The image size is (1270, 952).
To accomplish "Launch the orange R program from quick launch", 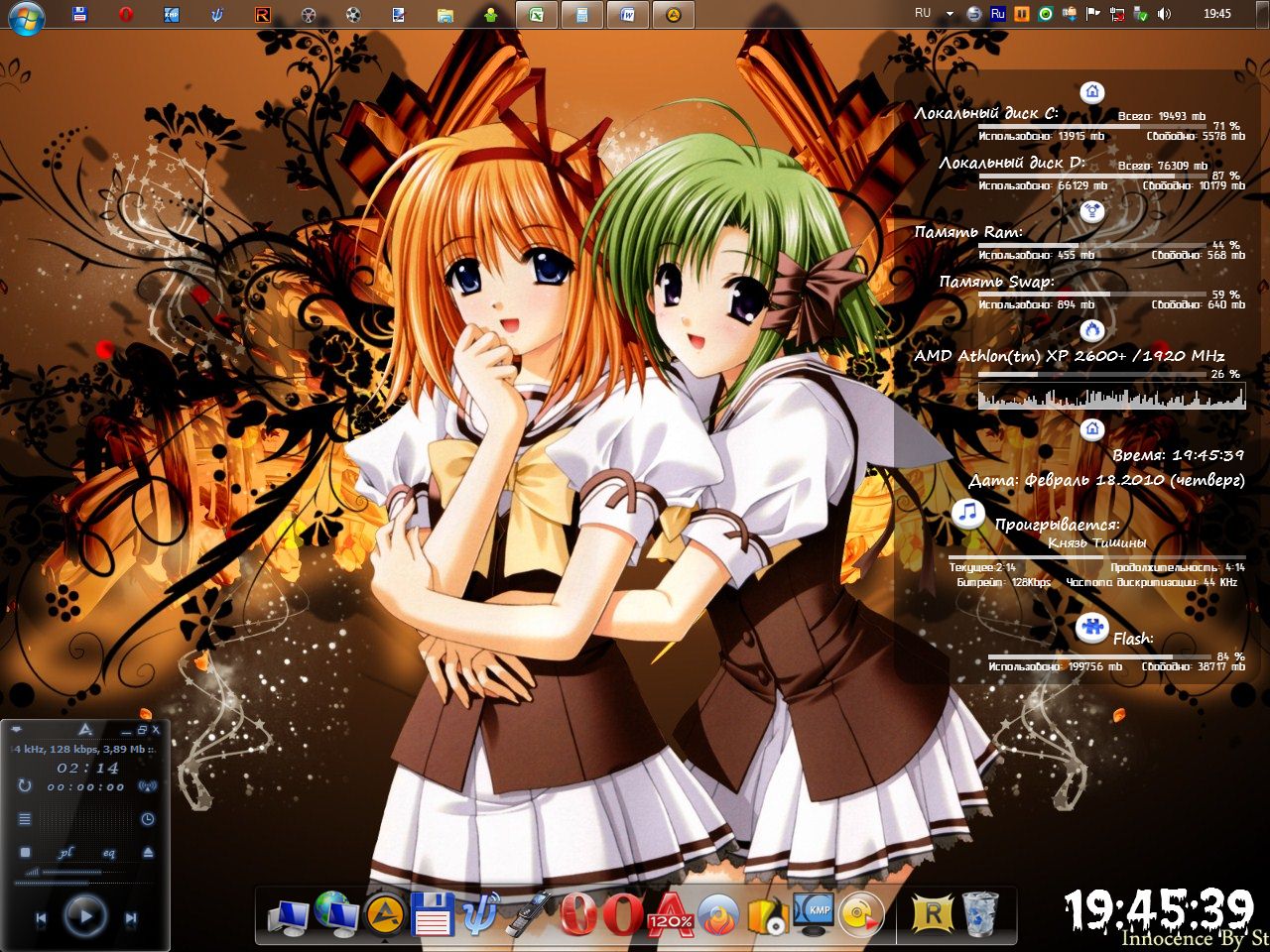I will [263, 14].
